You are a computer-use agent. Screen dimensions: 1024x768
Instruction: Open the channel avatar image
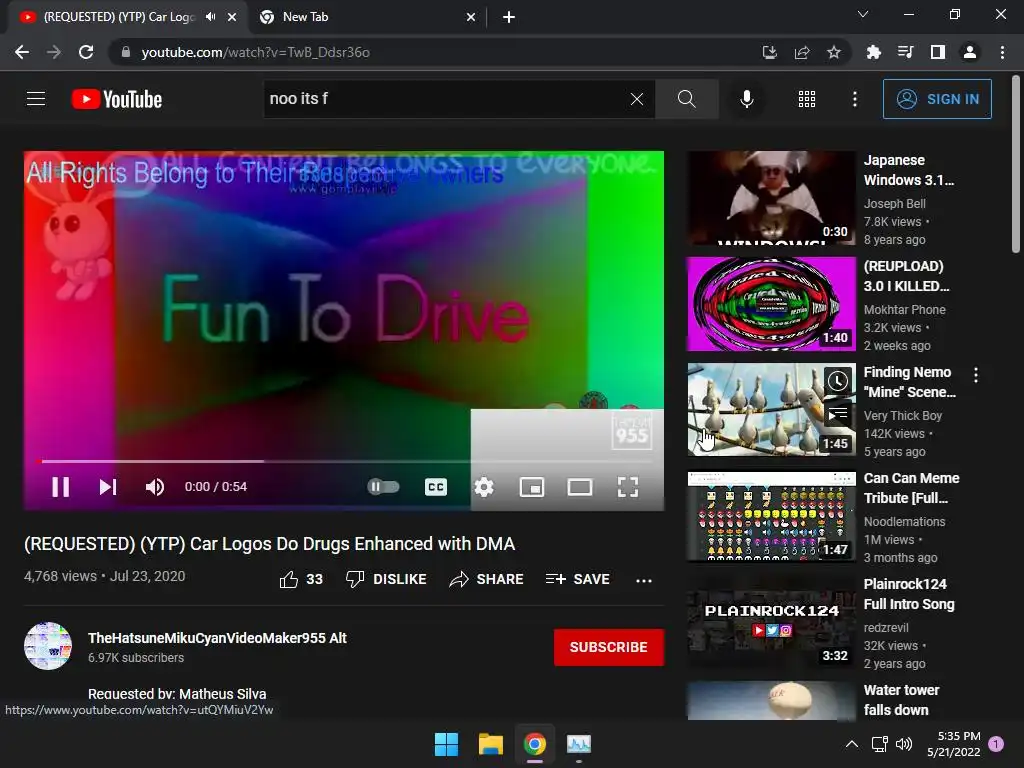[x=48, y=646]
